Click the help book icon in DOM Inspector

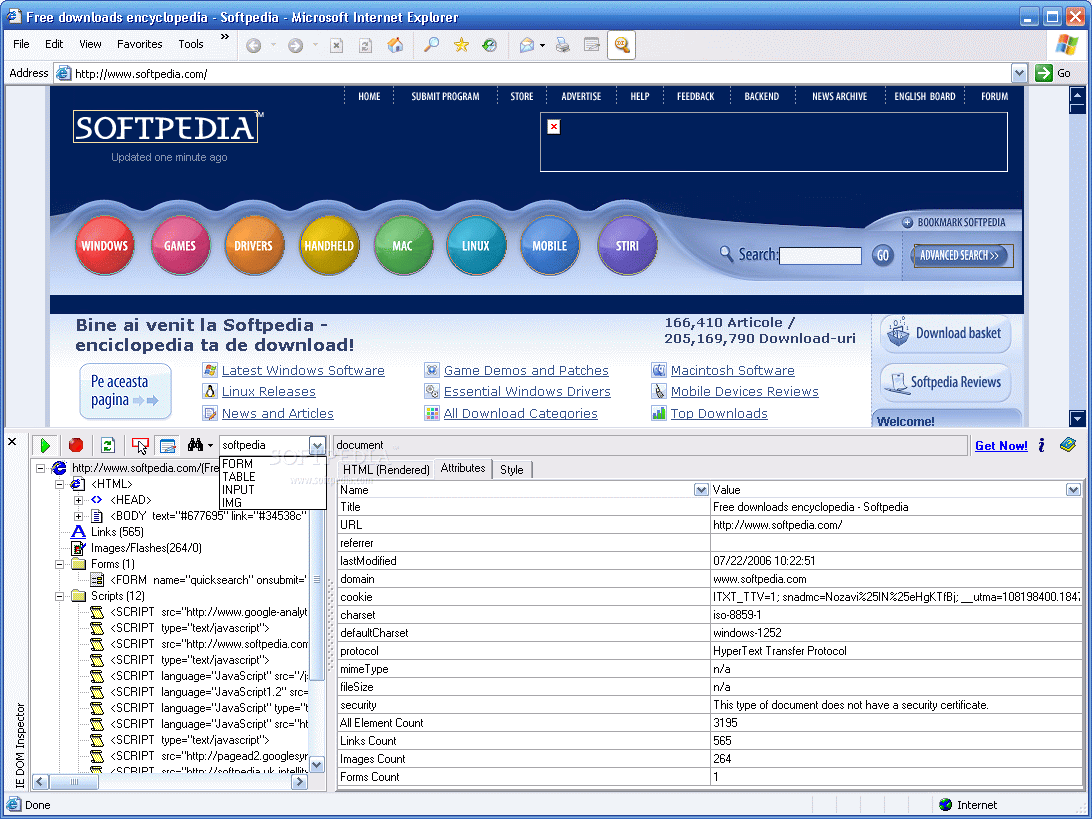tap(1068, 445)
